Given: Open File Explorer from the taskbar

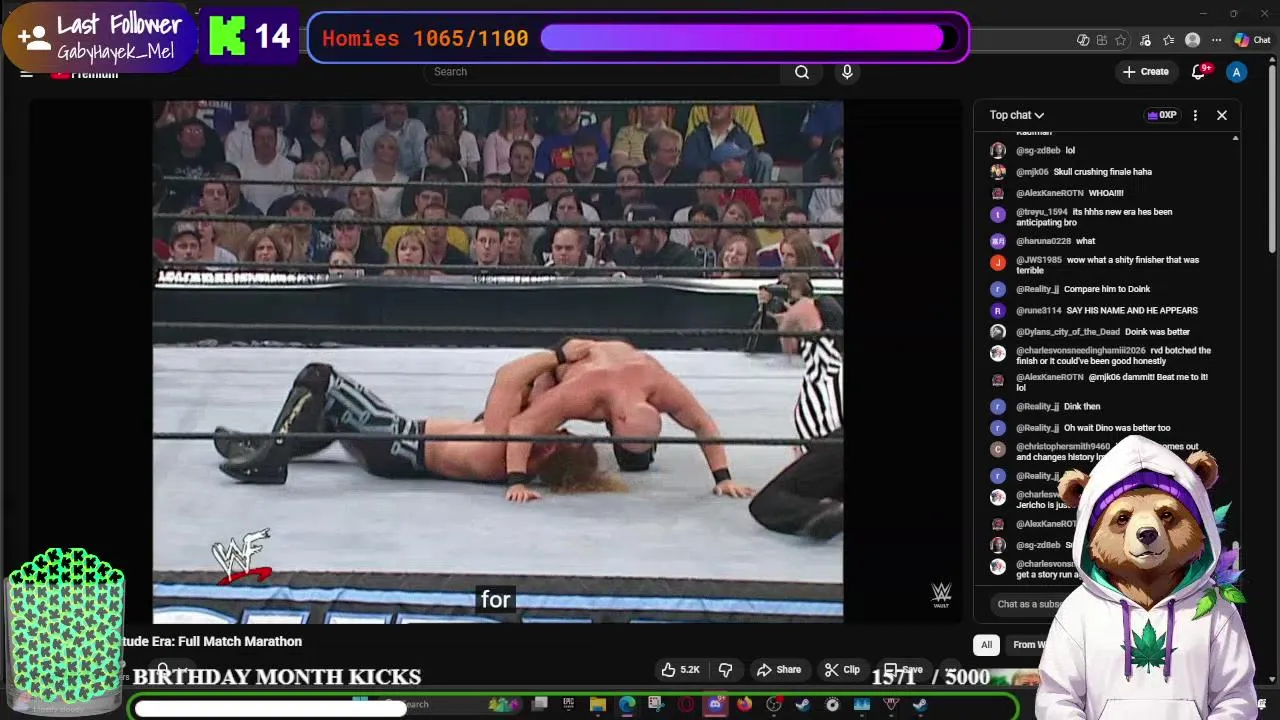Looking at the screenshot, I should point(597,704).
